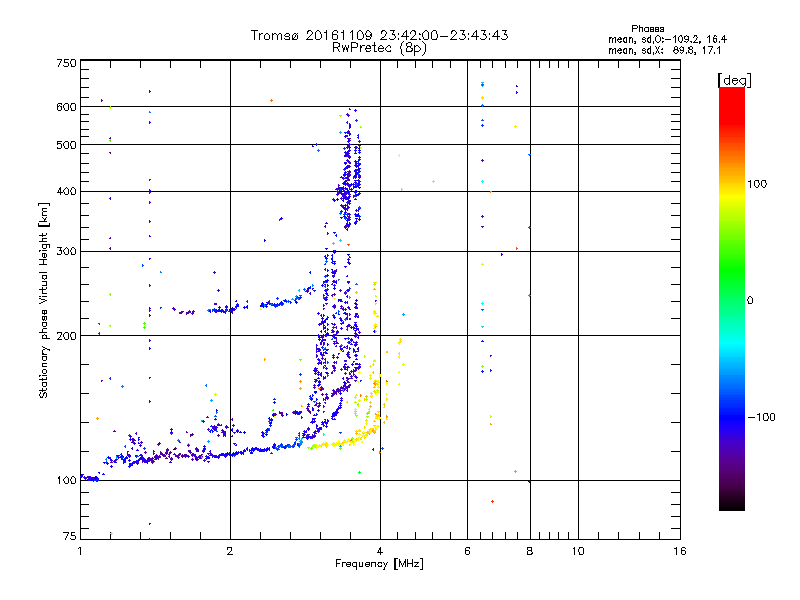The image size is (800, 600).
Task: Click the rainbow phase color bar
Action: tap(732, 298)
